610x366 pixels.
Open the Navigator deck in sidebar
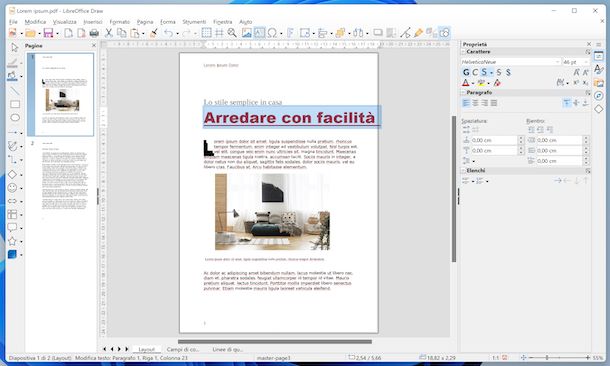point(599,96)
